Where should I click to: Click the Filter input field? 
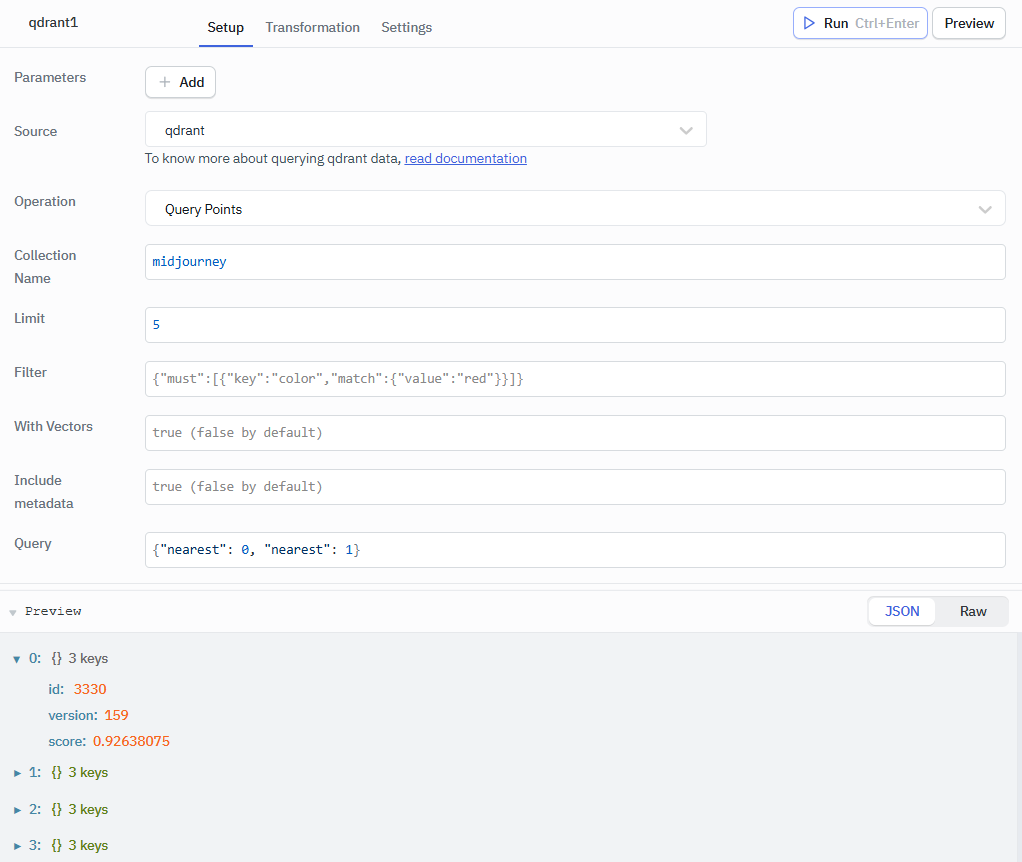[575, 379]
